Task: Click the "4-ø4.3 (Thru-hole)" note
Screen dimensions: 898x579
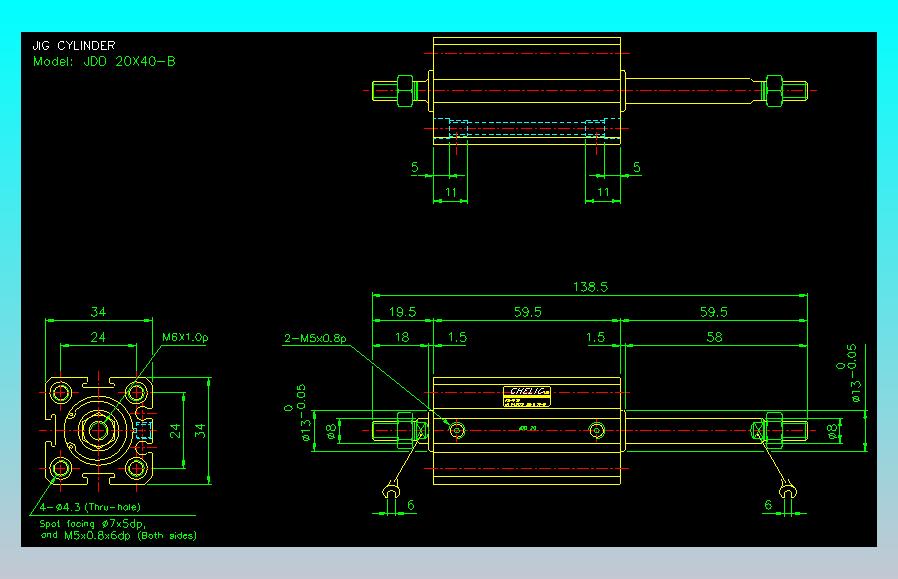Action: click(90, 507)
